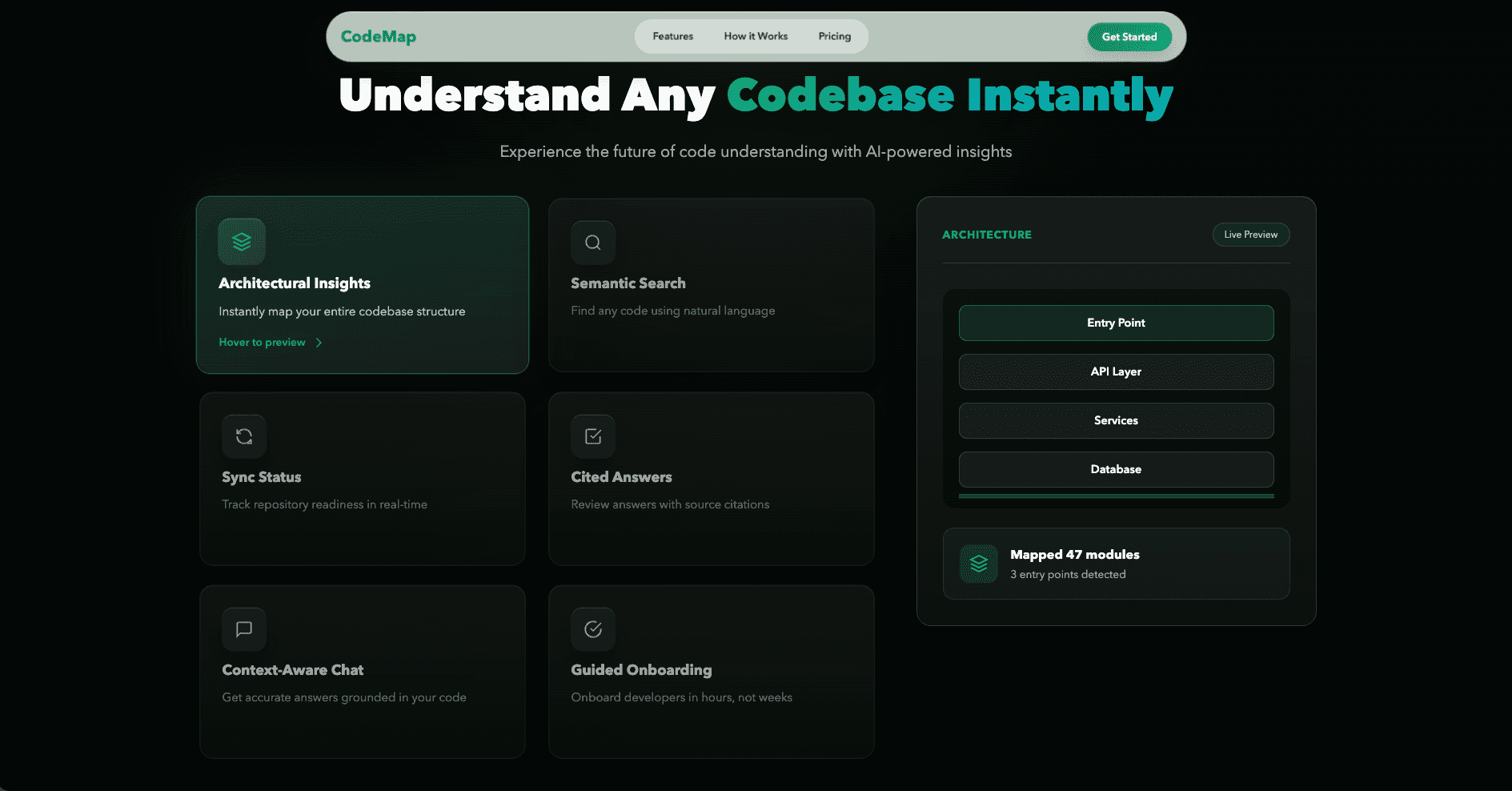The image size is (1512, 791).
Task: Click the Architectural Insights card title
Action: (295, 283)
